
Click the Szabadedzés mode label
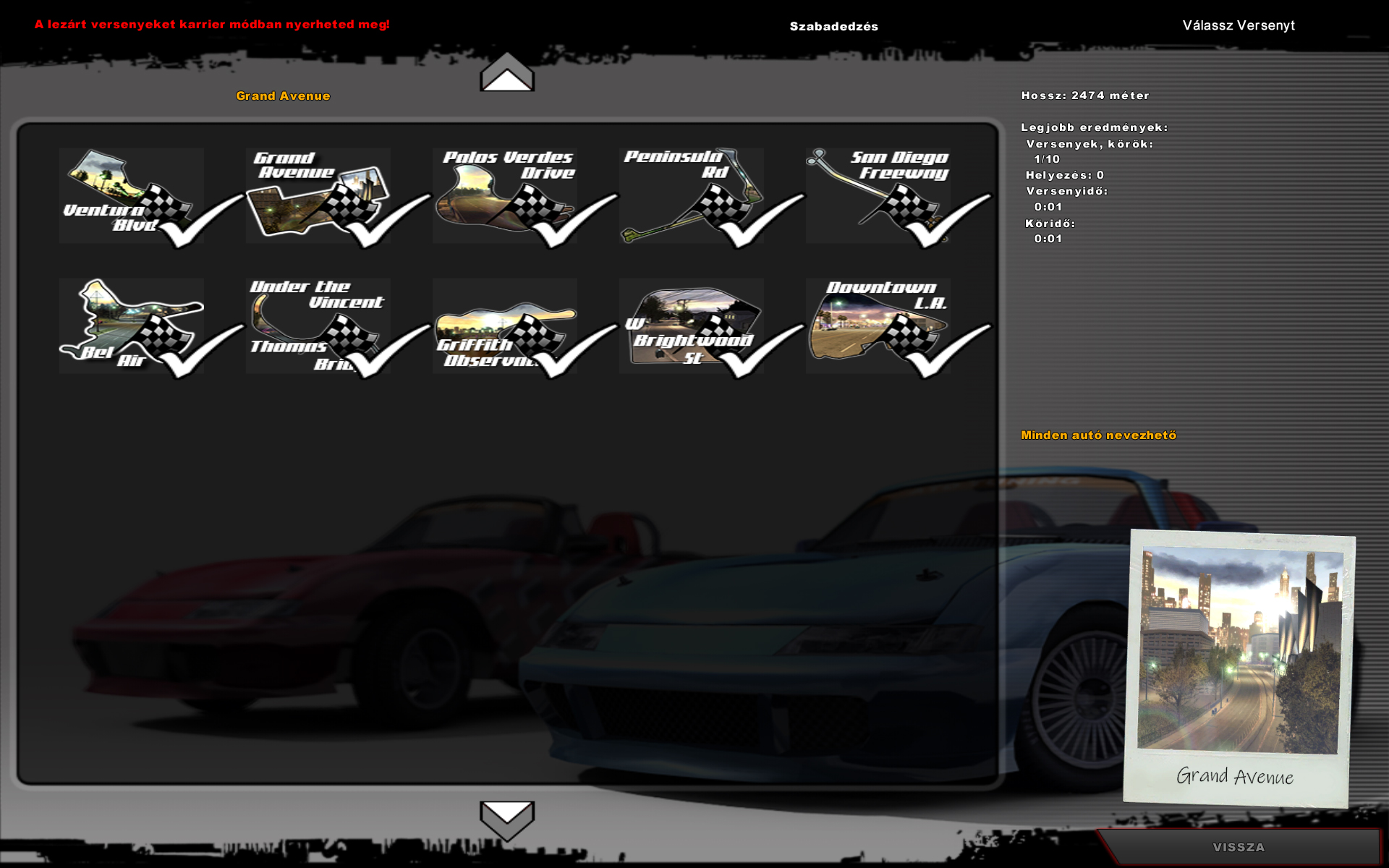coord(833,26)
